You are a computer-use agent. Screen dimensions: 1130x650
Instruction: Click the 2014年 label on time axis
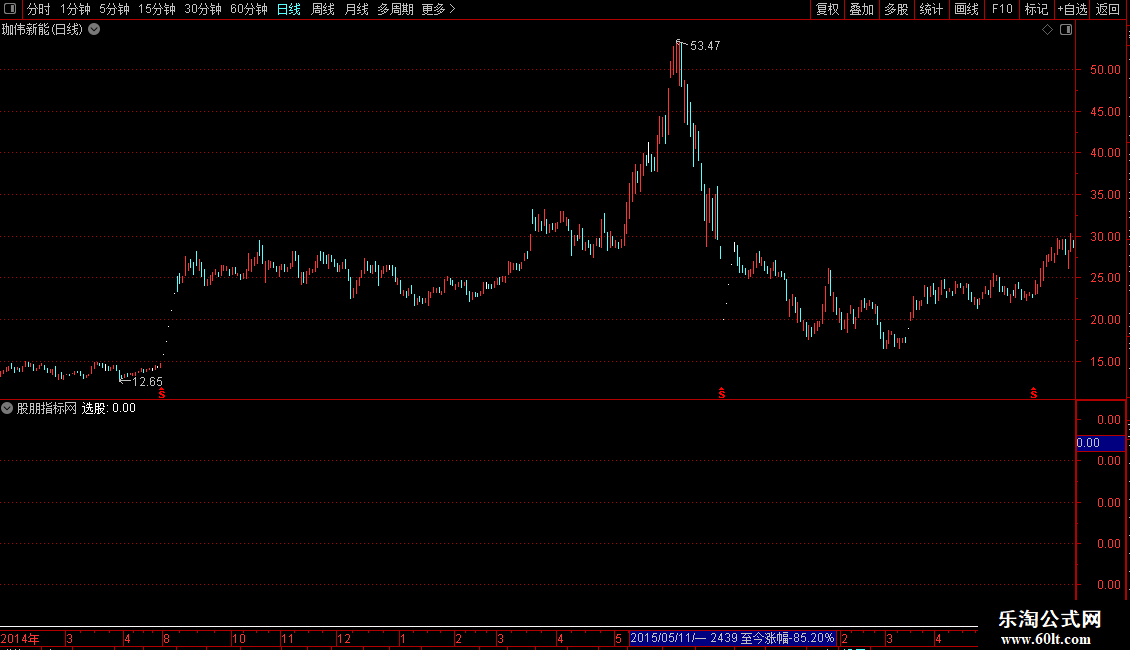(20, 638)
